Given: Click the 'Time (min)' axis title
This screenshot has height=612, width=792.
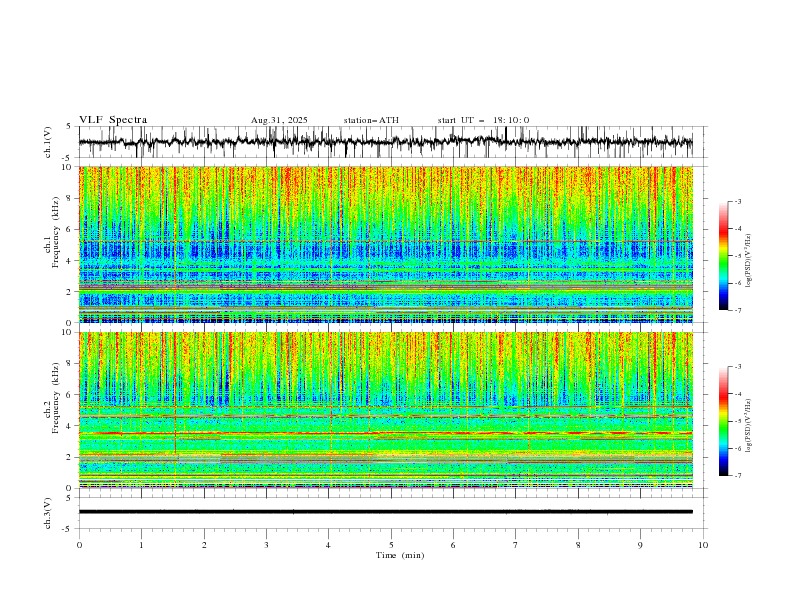Looking at the screenshot, I should 400,555.
